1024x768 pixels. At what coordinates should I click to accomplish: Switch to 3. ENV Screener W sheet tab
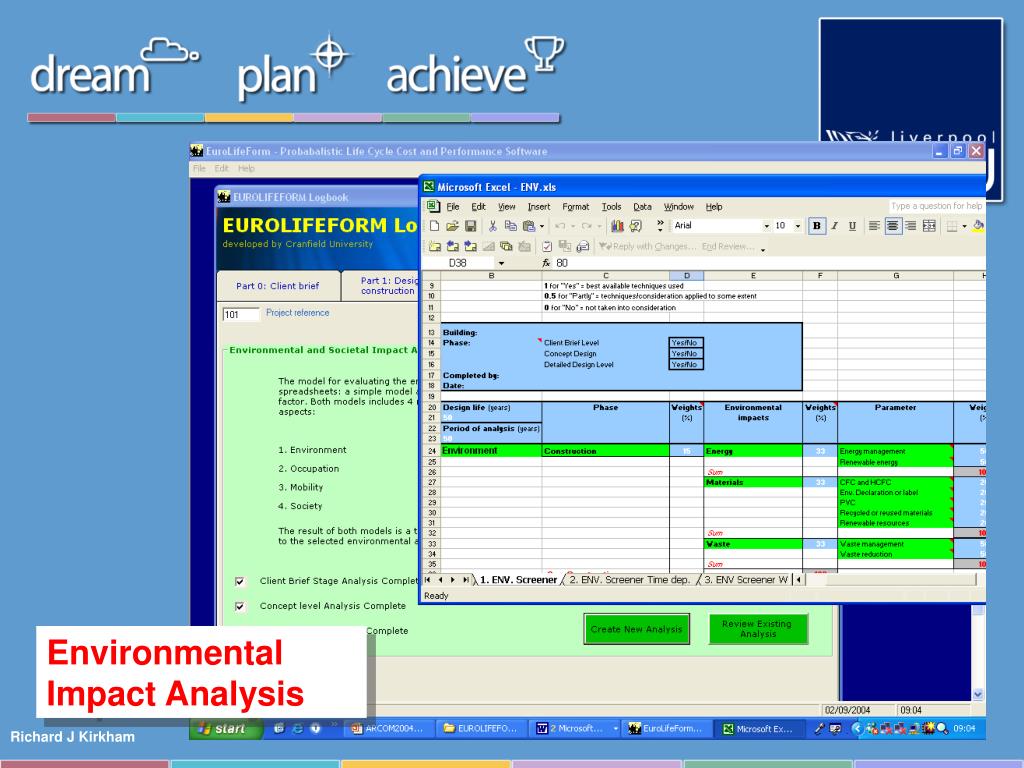746,579
